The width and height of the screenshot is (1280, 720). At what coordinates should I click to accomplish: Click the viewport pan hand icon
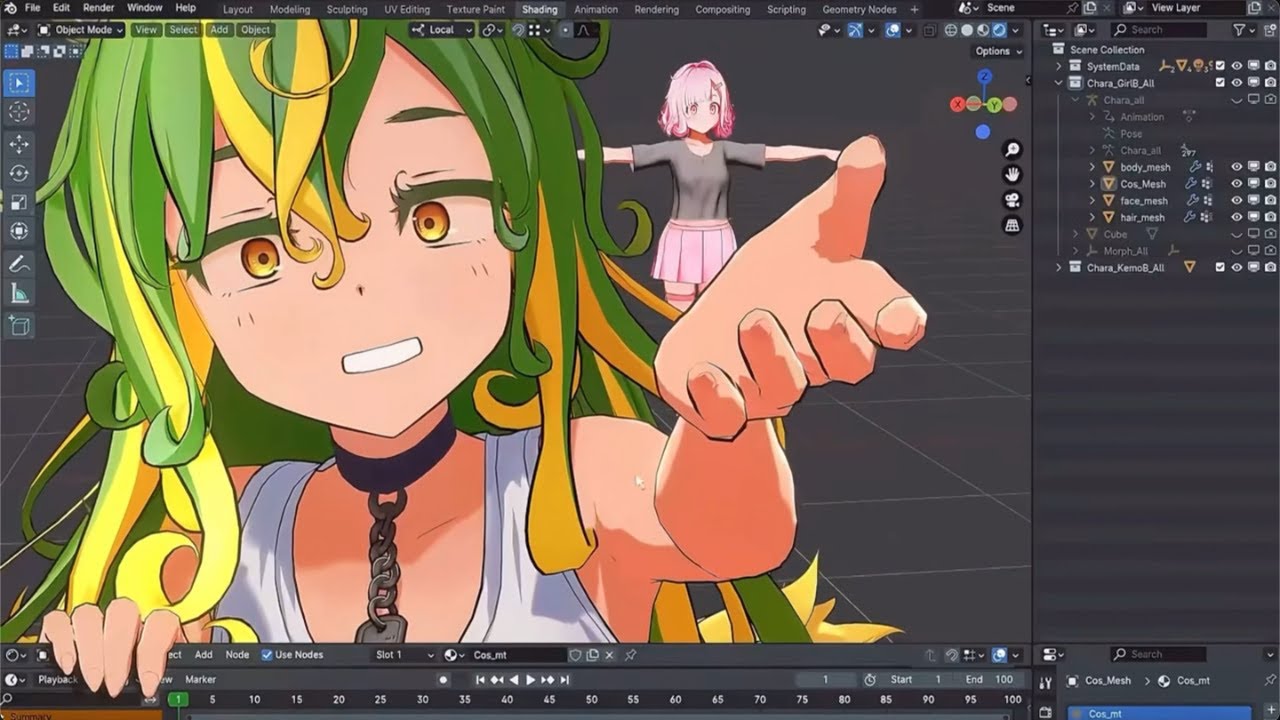1012,175
